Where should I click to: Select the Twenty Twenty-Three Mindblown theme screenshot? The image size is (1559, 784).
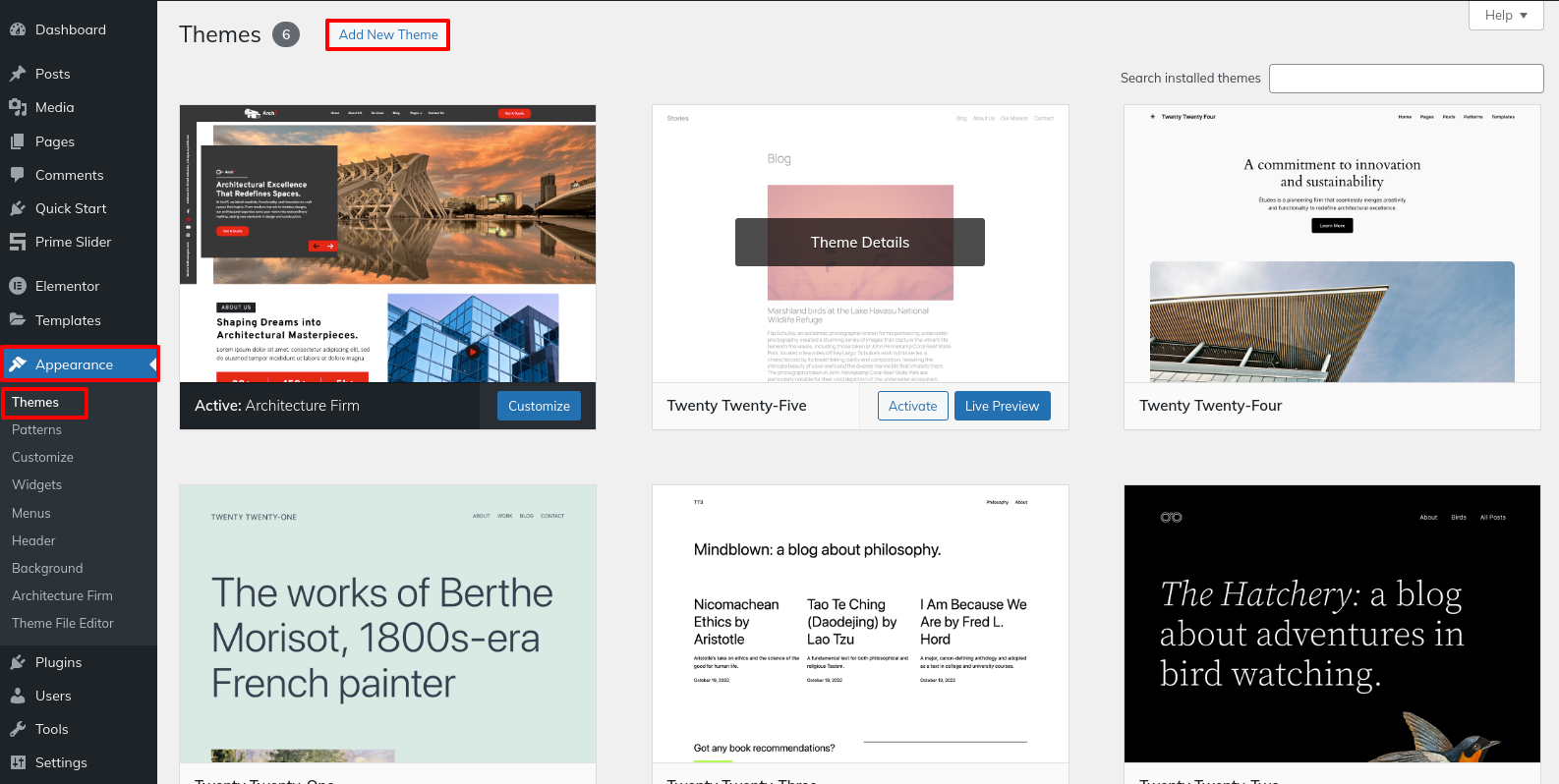click(x=860, y=624)
